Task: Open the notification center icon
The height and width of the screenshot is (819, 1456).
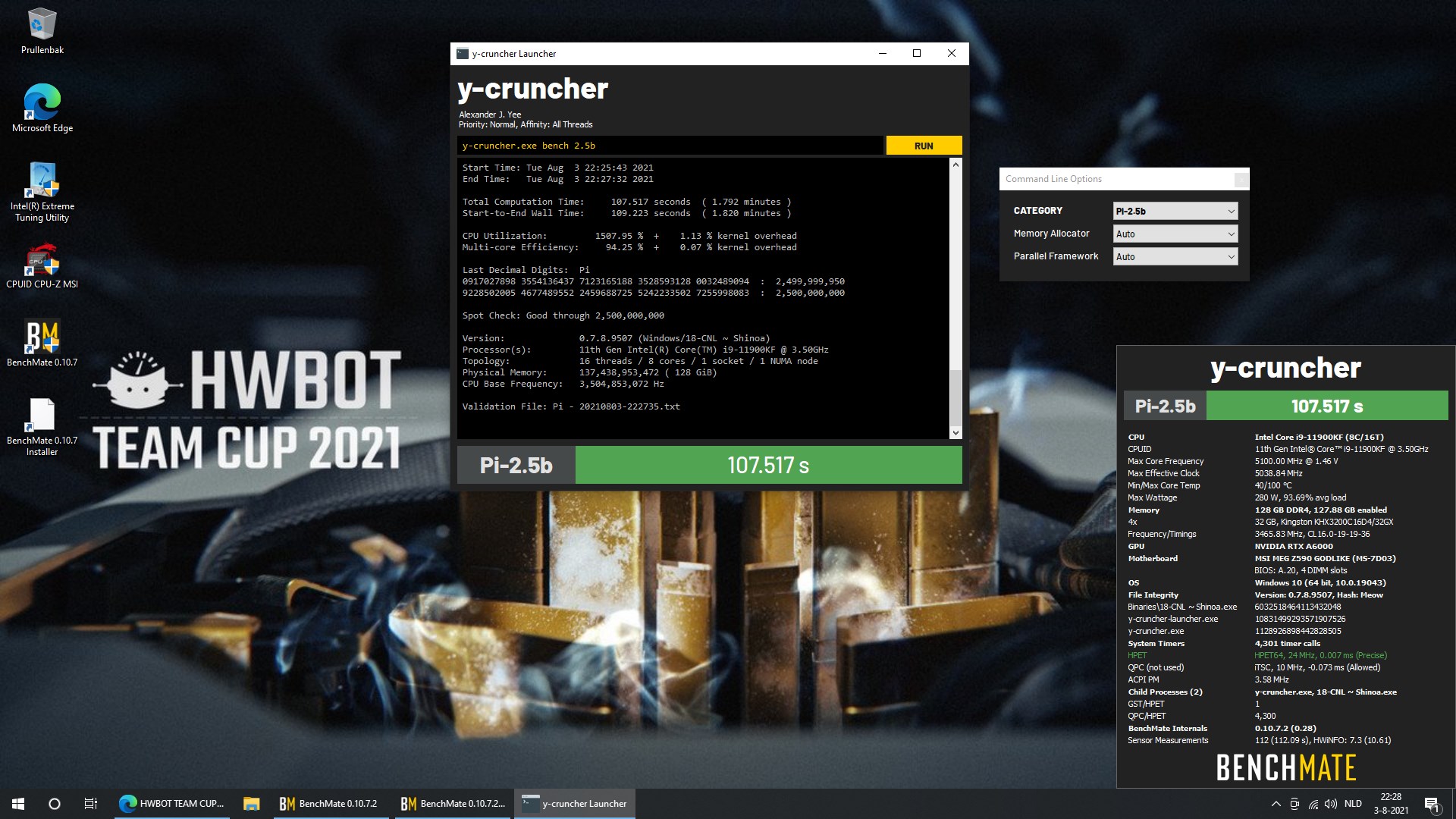Action: (x=1432, y=804)
